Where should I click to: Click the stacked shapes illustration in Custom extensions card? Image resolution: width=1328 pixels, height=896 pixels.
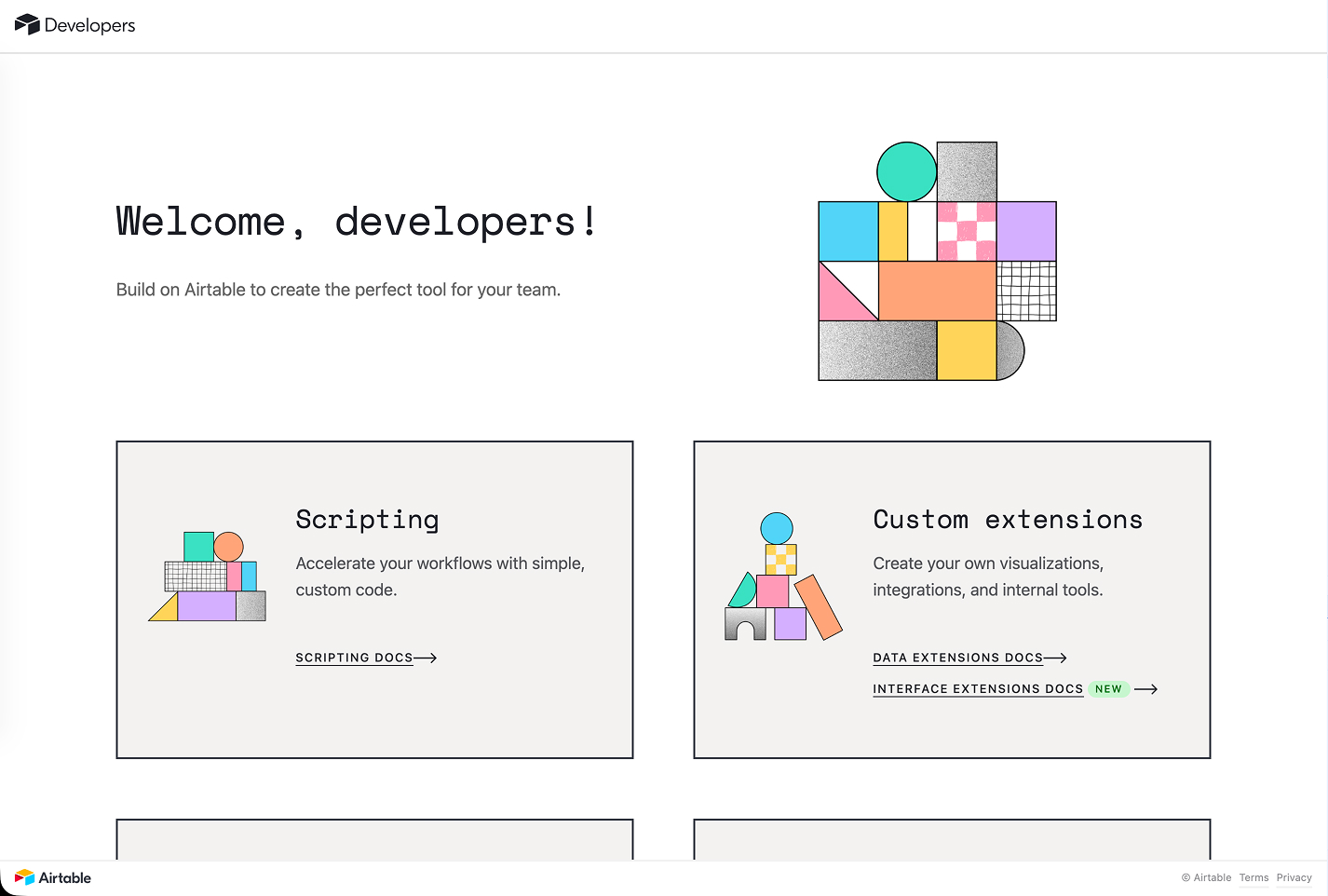[x=780, y=577]
